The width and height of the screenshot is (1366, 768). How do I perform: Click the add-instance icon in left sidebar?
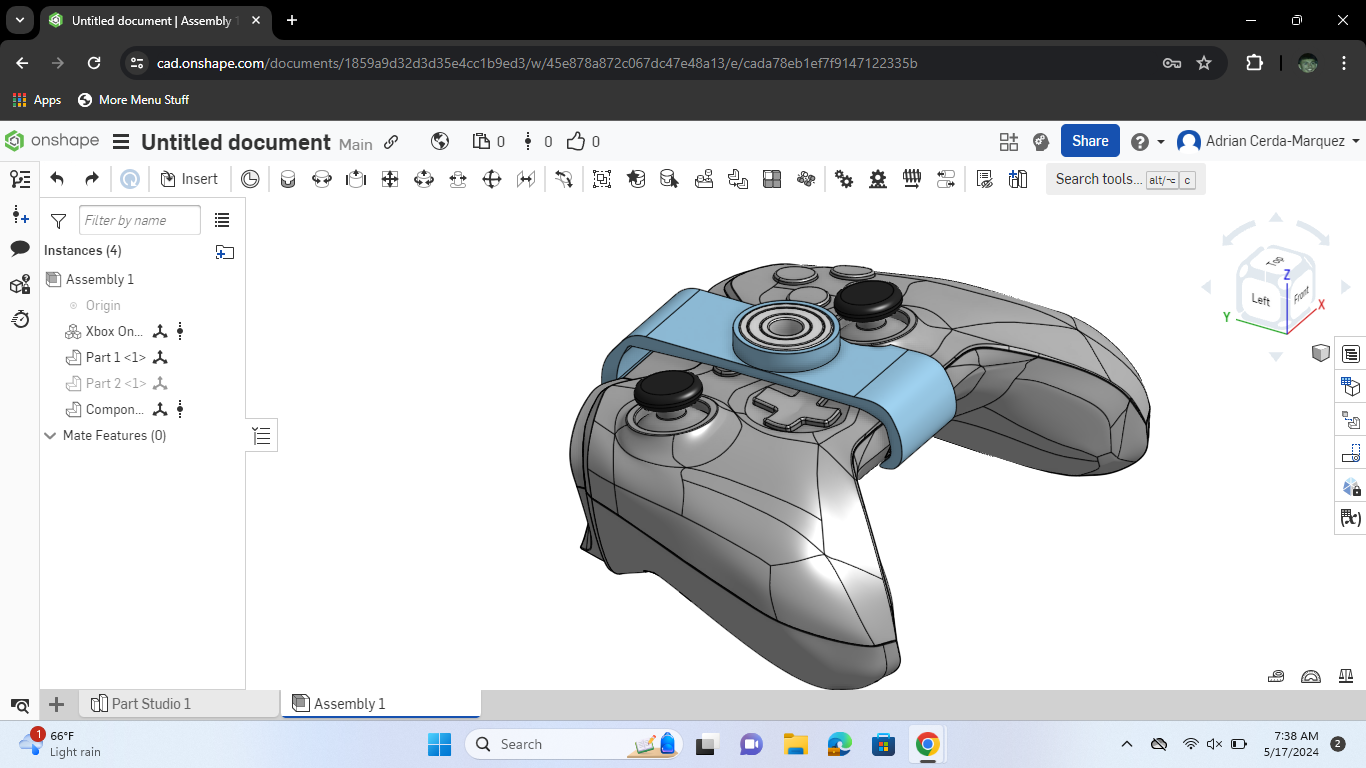click(x=20, y=214)
